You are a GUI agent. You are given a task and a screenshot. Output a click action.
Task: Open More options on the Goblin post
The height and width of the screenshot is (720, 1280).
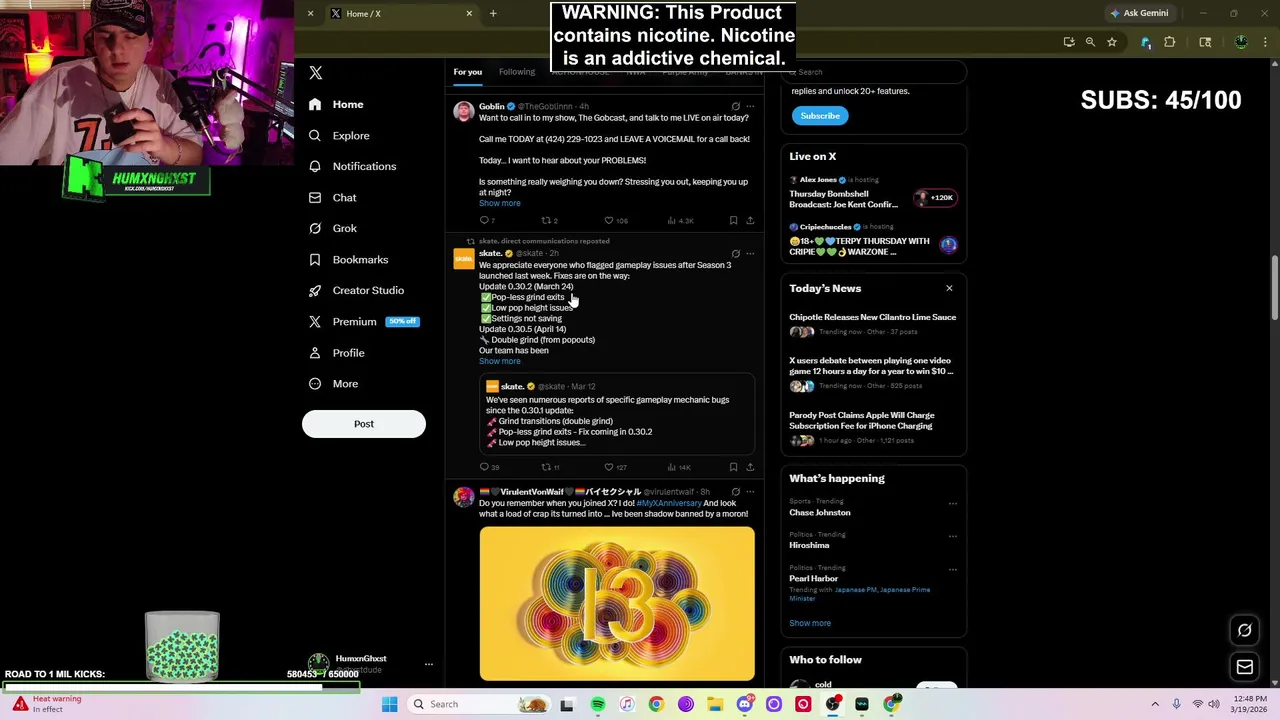point(750,106)
